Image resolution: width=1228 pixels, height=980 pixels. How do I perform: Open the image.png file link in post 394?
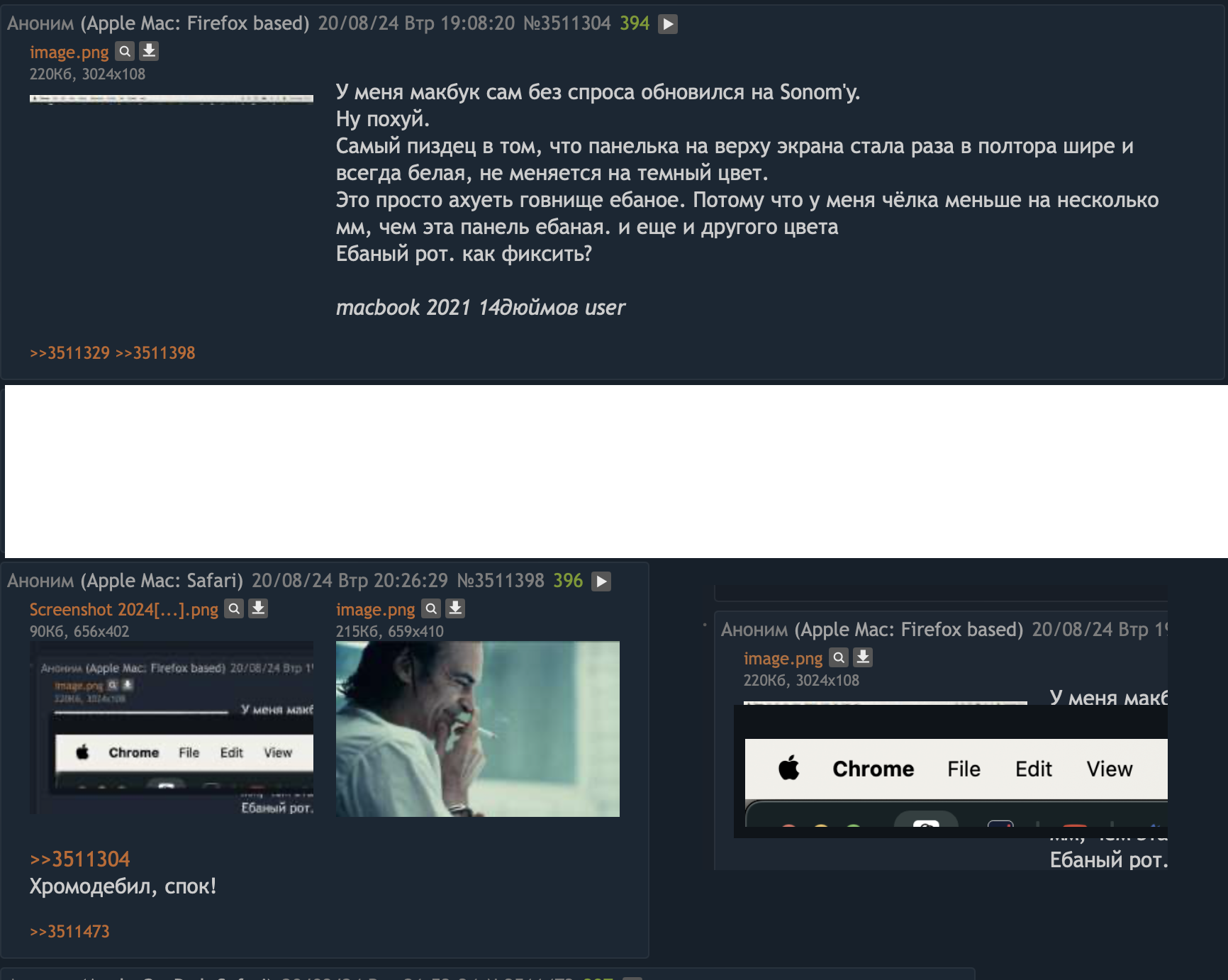coord(69,52)
